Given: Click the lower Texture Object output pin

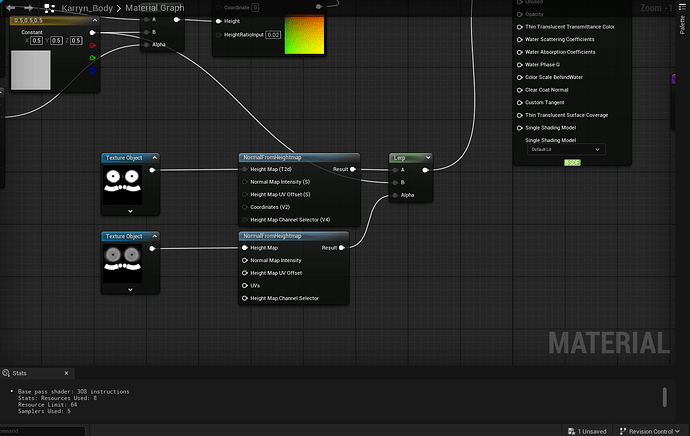Looking at the screenshot, I should pyautogui.click(x=152, y=249).
